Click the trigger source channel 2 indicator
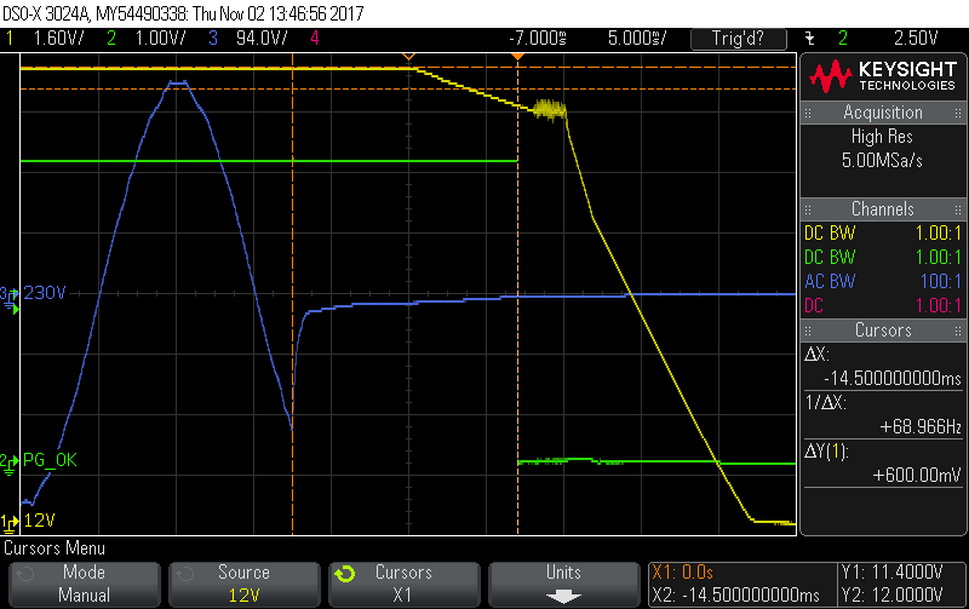Screen dimensions: 969x609 (x=843, y=38)
